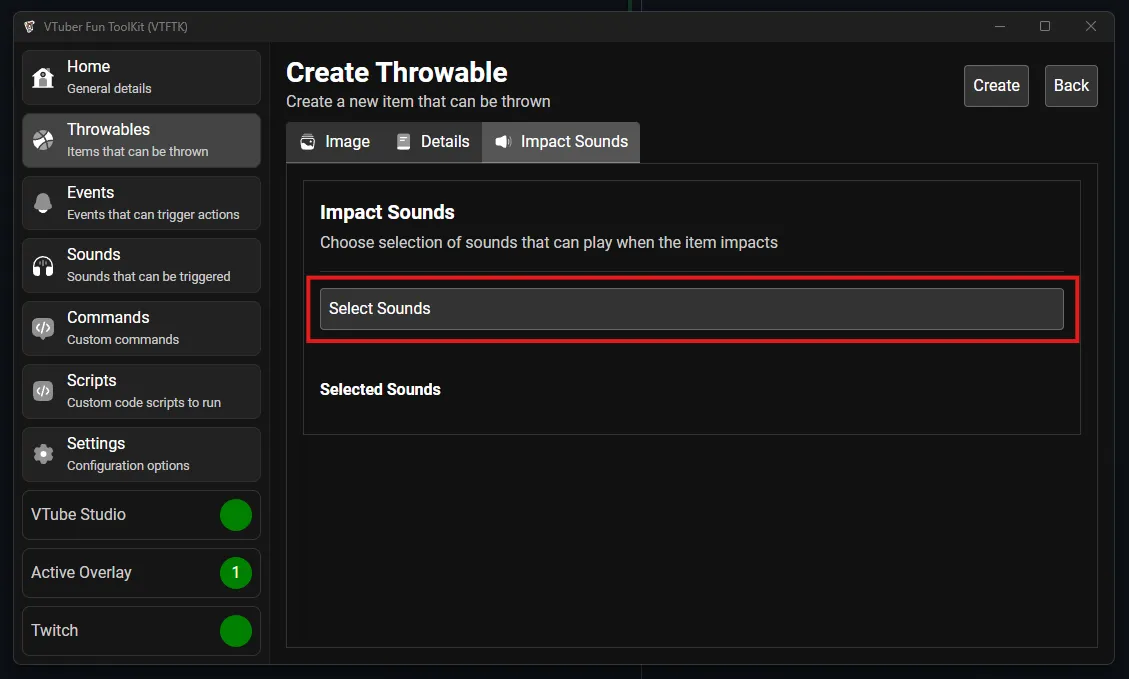The width and height of the screenshot is (1129, 679).
Task: Click the Events bell icon
Action: 44,203
